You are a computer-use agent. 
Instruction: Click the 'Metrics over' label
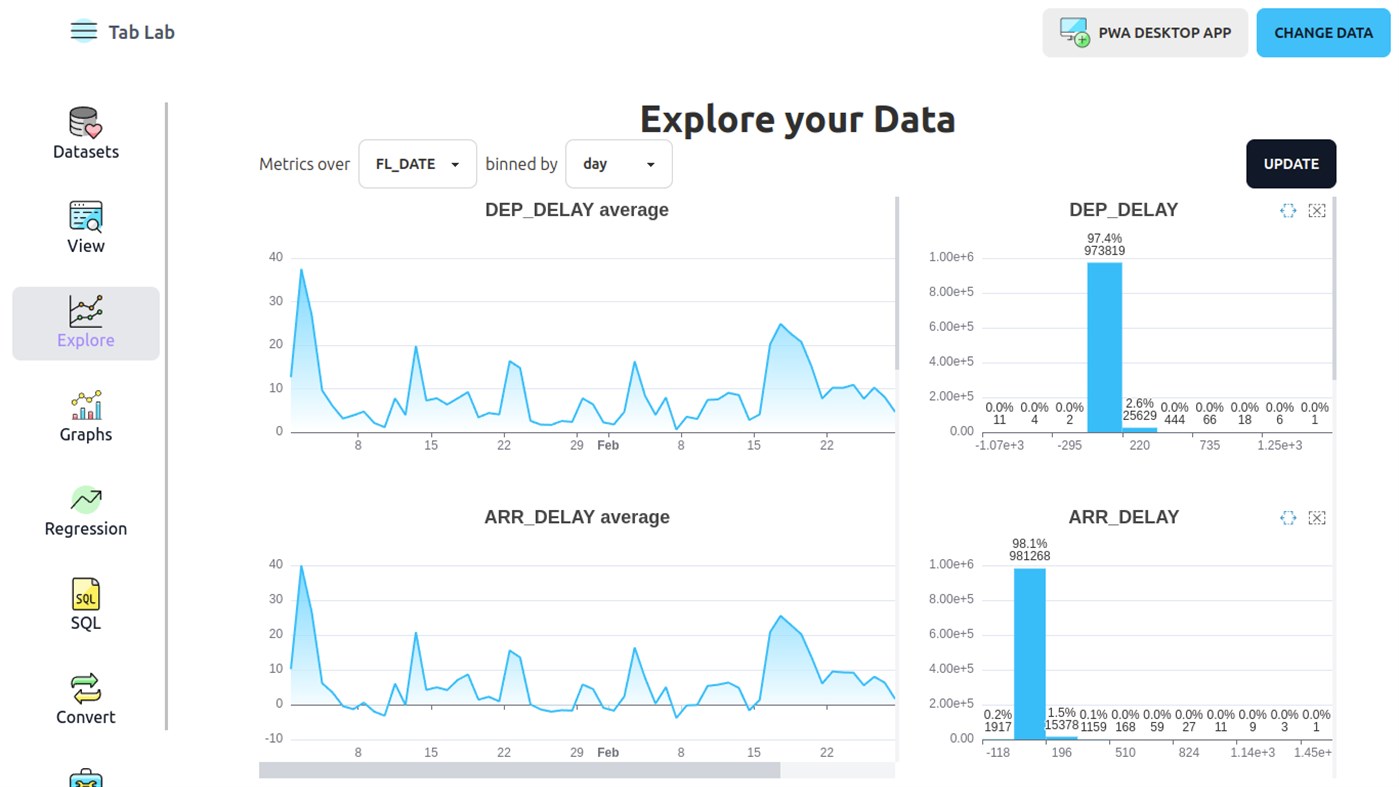305,164
